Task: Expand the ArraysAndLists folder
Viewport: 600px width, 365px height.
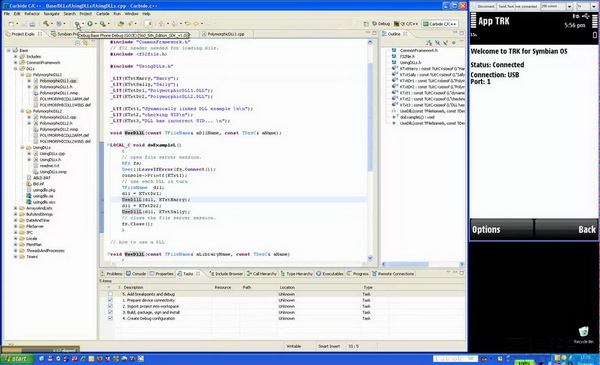Action: click(x=16, y=208)
